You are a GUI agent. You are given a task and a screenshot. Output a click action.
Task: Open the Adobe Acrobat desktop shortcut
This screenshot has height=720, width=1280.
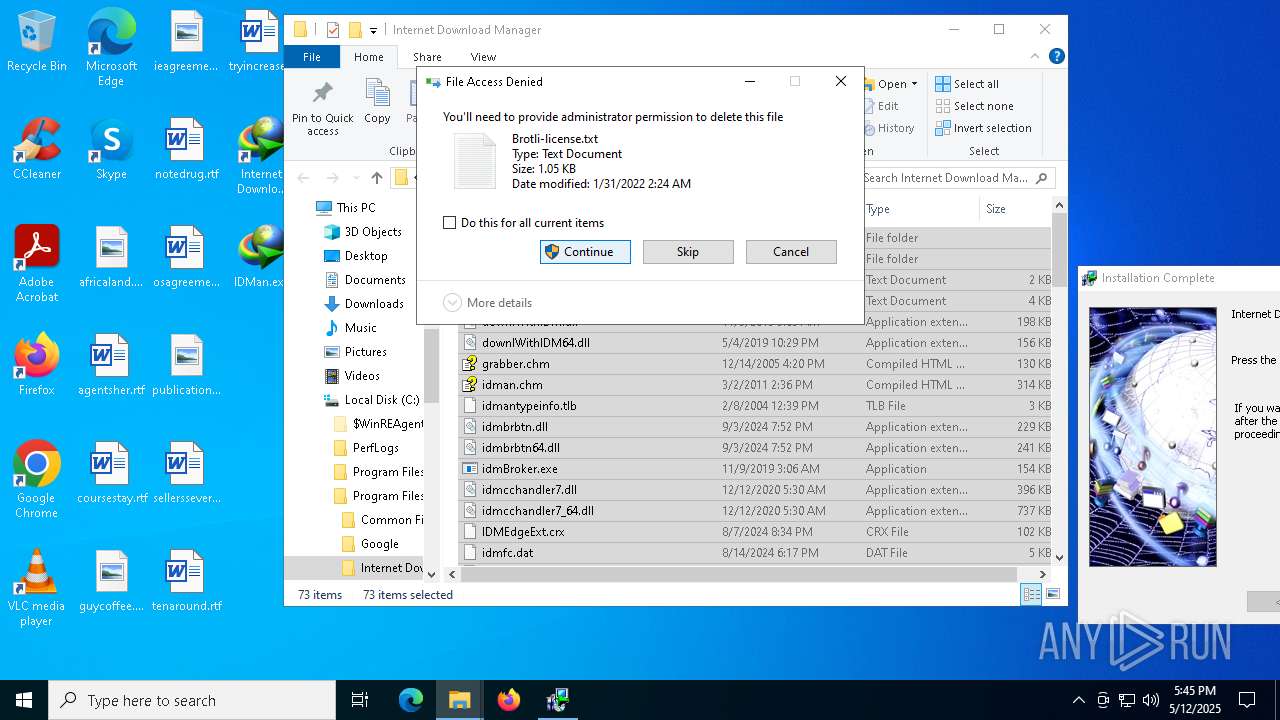(37, 264)
